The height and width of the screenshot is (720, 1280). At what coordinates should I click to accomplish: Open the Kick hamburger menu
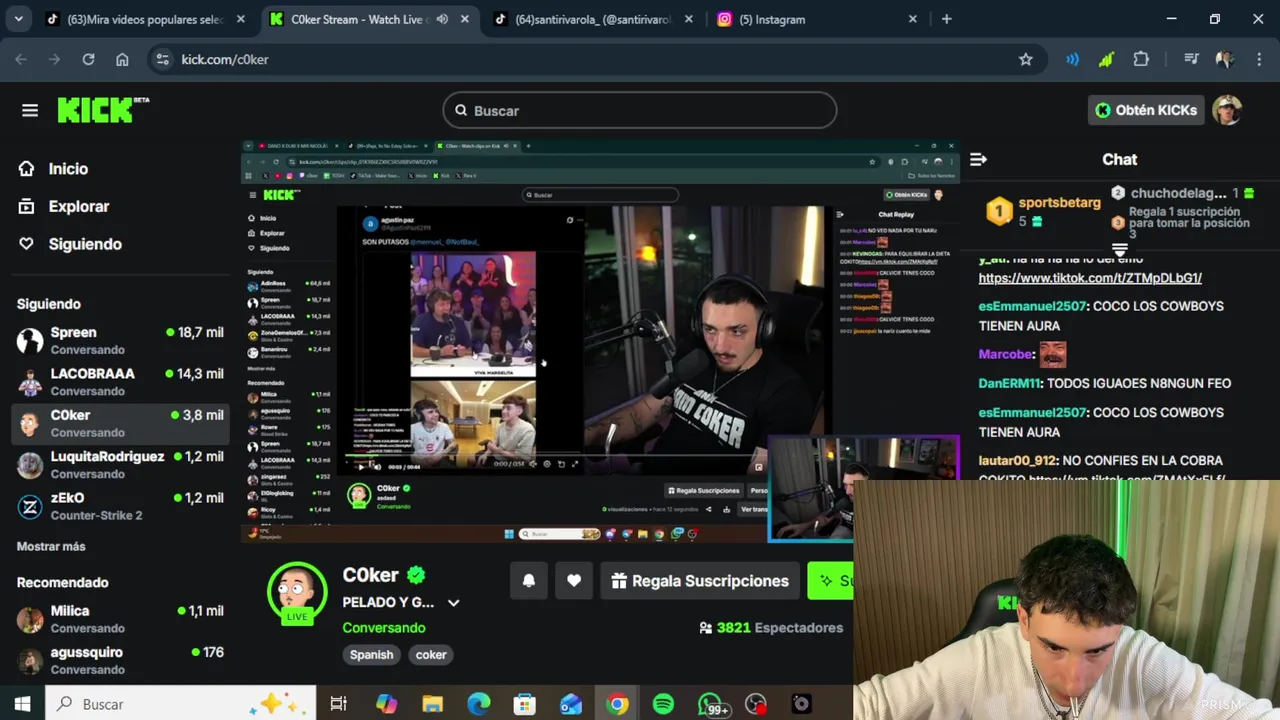[30, 110]
